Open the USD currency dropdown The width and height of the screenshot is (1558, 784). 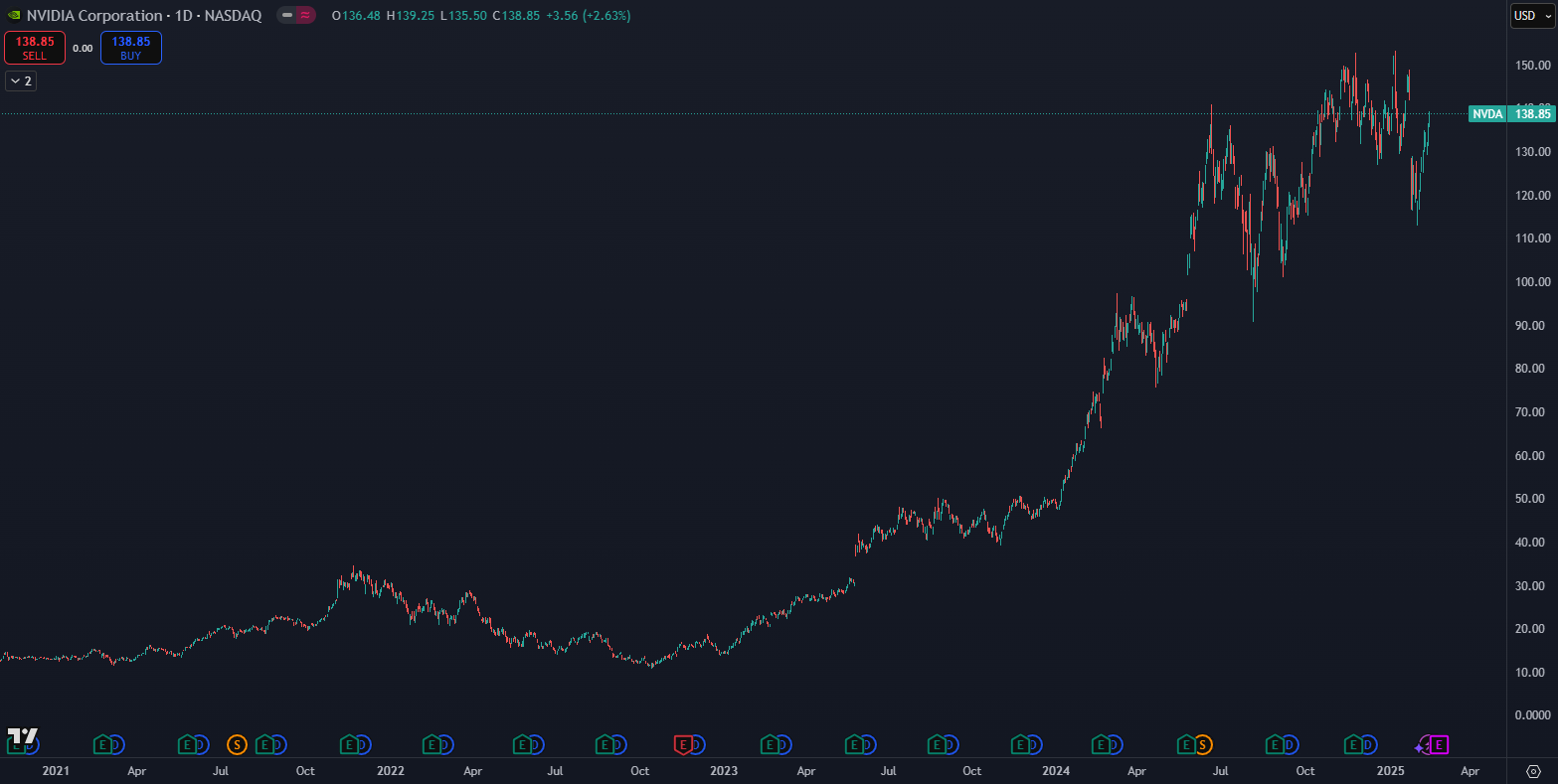1531,15
